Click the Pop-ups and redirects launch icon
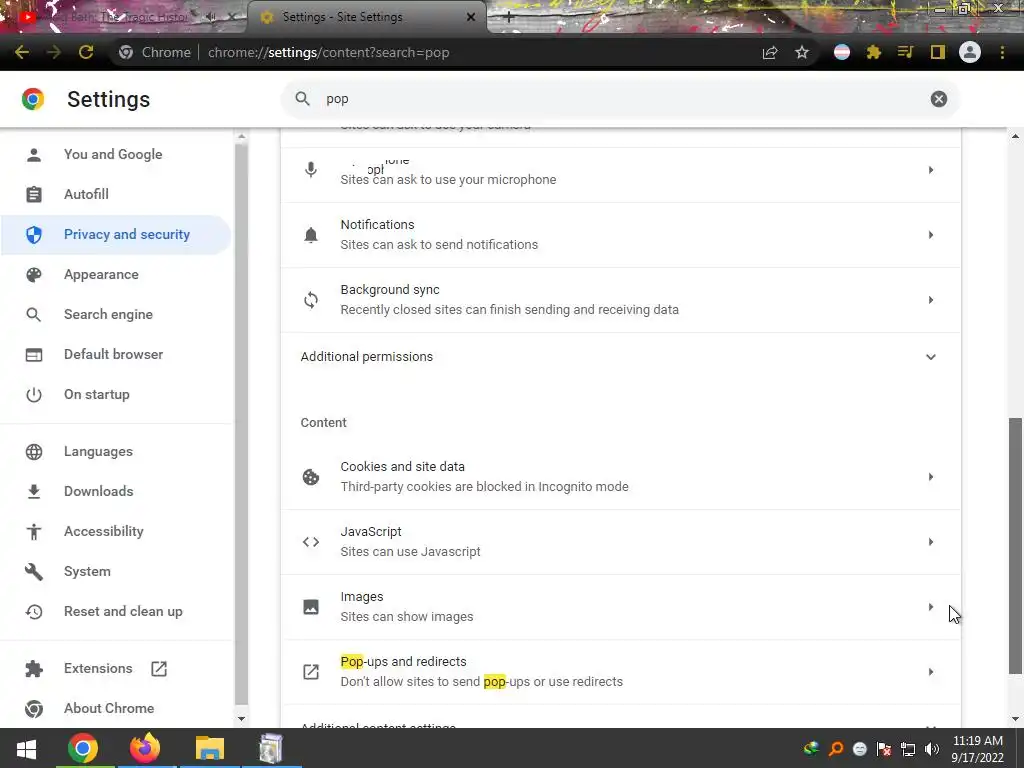The width and height of the screenshot is (1024, 768). pos(311,672)
